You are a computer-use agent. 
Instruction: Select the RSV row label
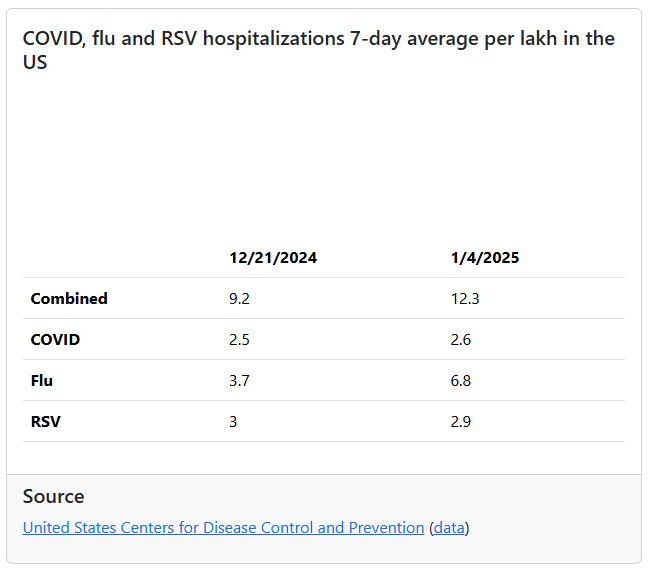coord(46,422)
